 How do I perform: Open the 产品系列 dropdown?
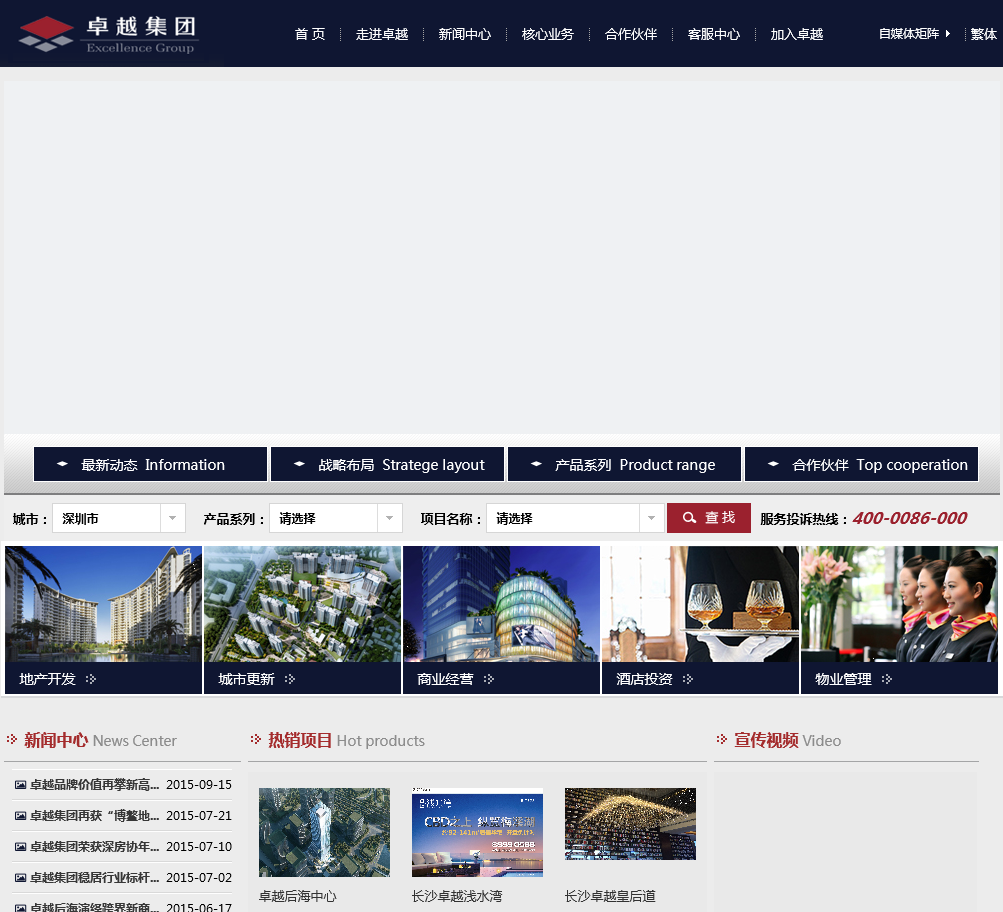336,518
